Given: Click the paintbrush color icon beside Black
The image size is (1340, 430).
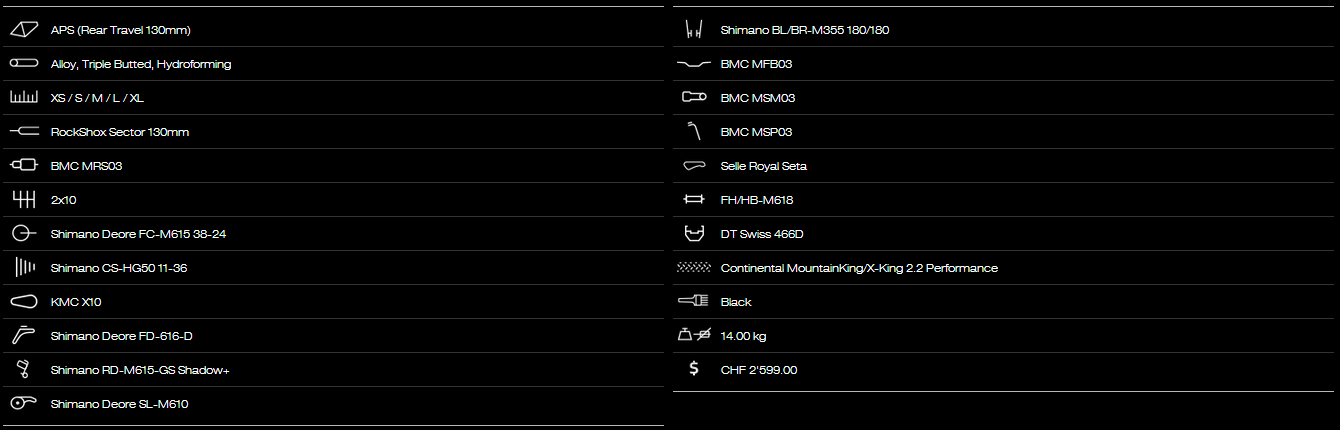Looking at the screenshot, I should (x=693, y=302).
